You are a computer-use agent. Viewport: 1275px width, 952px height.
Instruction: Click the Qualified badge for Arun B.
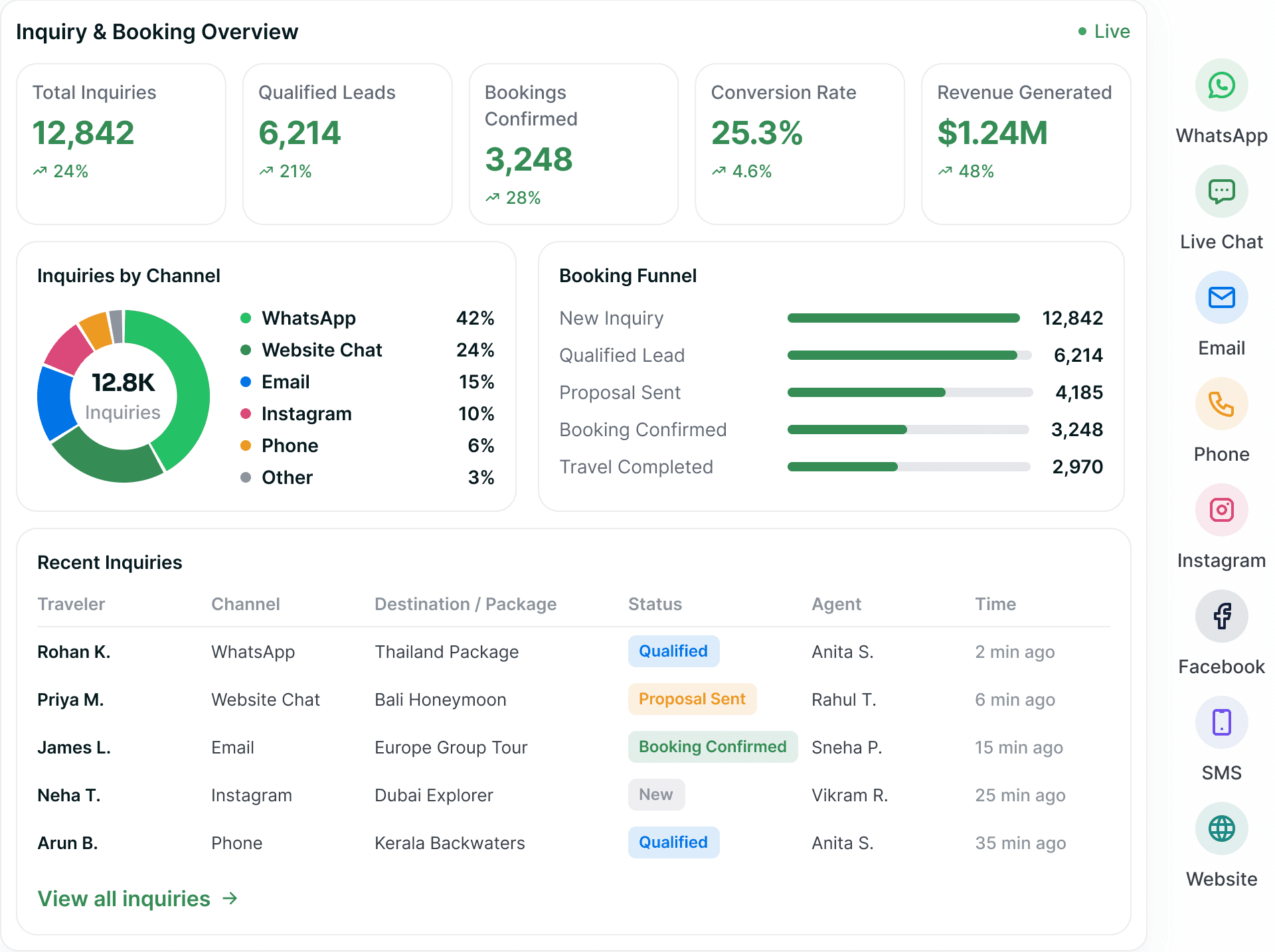coord(673,842)
